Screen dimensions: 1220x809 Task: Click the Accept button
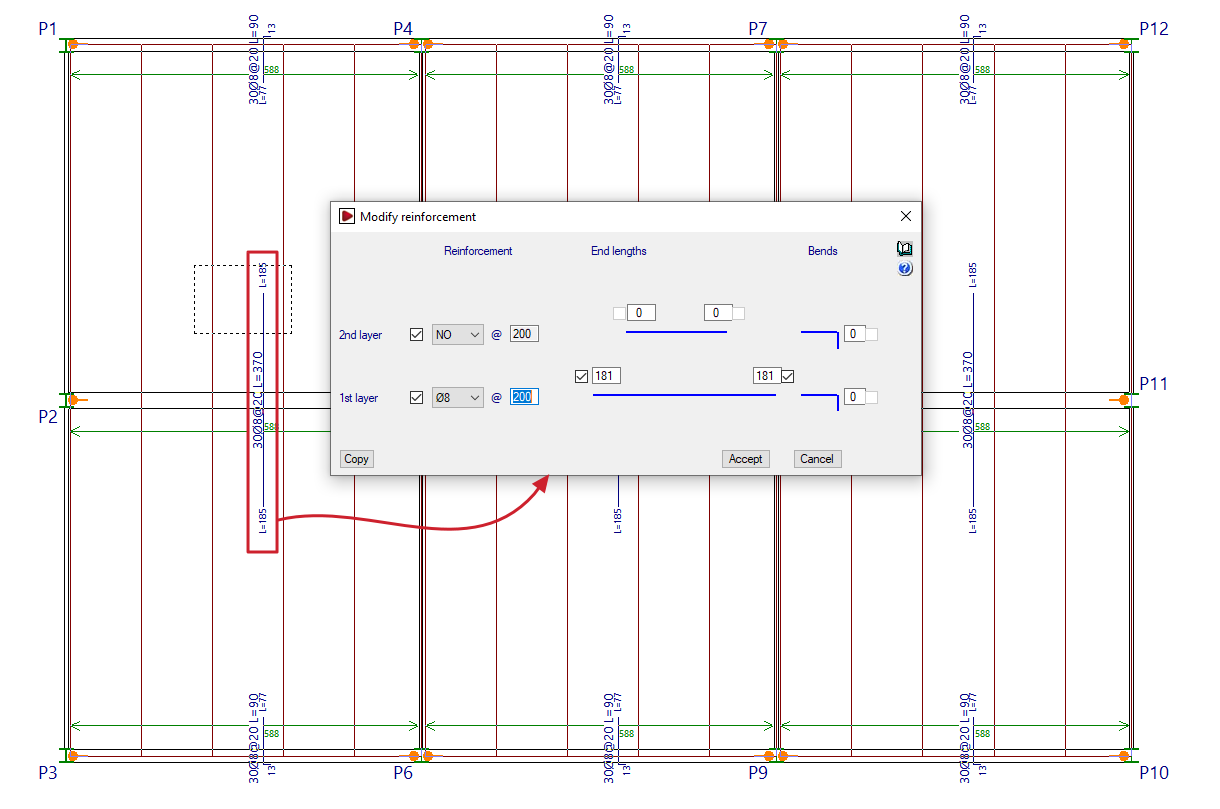(x=745, y=459)
